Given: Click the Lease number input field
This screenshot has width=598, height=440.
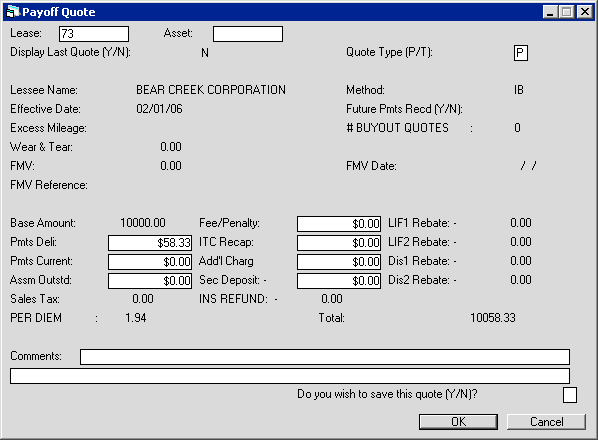Looking at the screenshot, I should pyautogui.click(x=94, y=34).
